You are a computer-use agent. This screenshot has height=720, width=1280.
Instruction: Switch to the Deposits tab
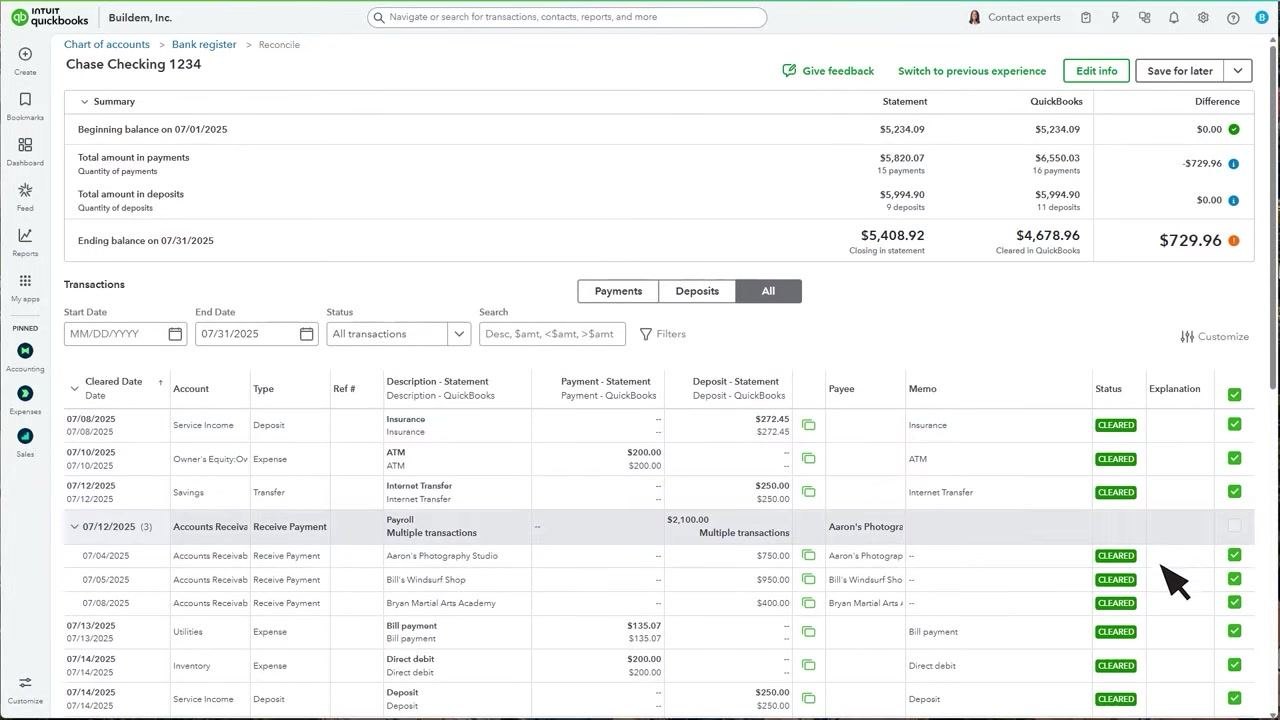click(x=697, y=291)
